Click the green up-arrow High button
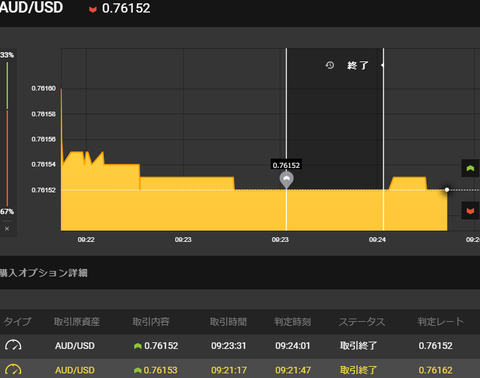The image size is (480, 378). [x=470, y=168]
